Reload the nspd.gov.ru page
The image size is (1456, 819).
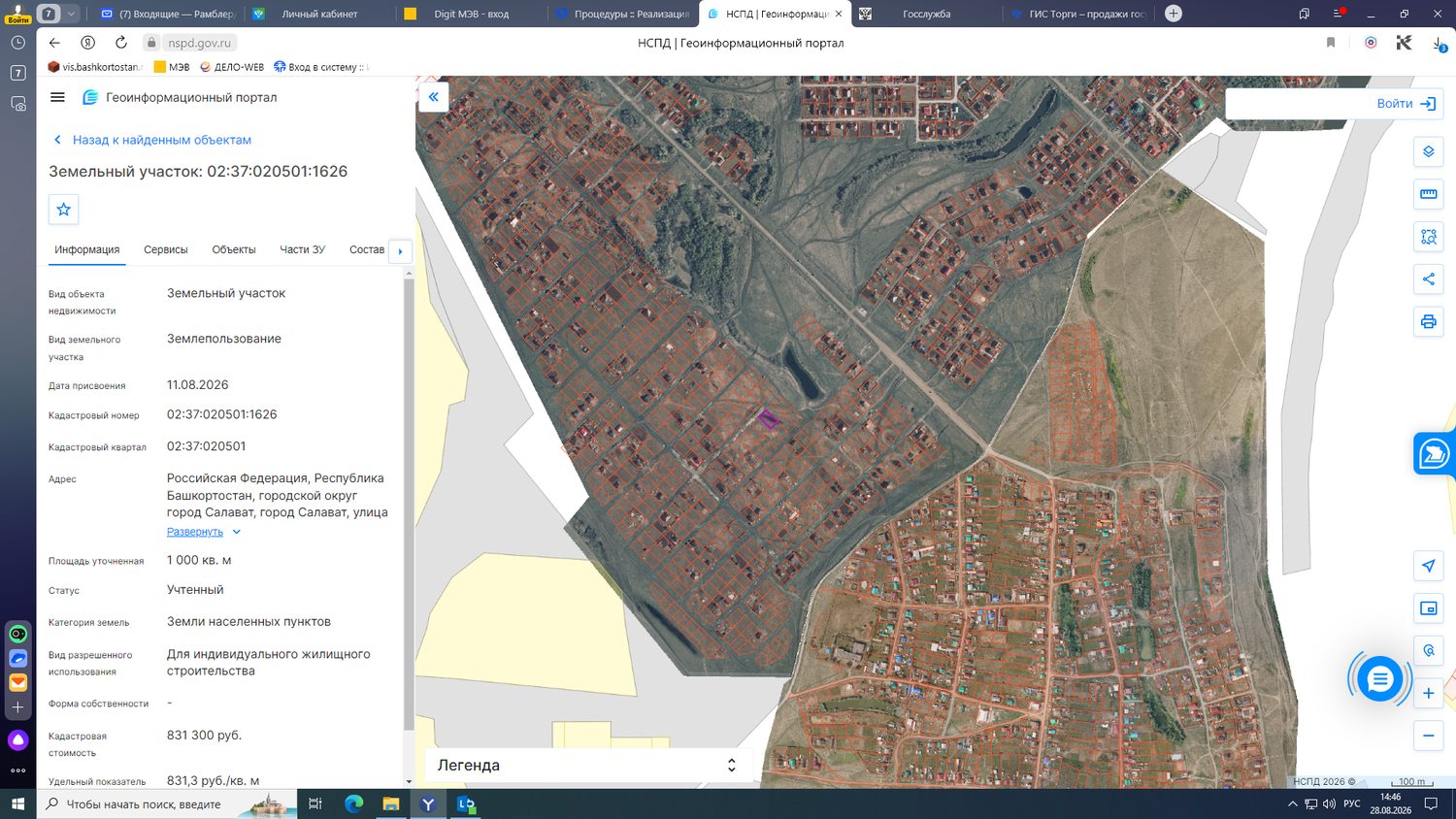[x=121, y=43]
